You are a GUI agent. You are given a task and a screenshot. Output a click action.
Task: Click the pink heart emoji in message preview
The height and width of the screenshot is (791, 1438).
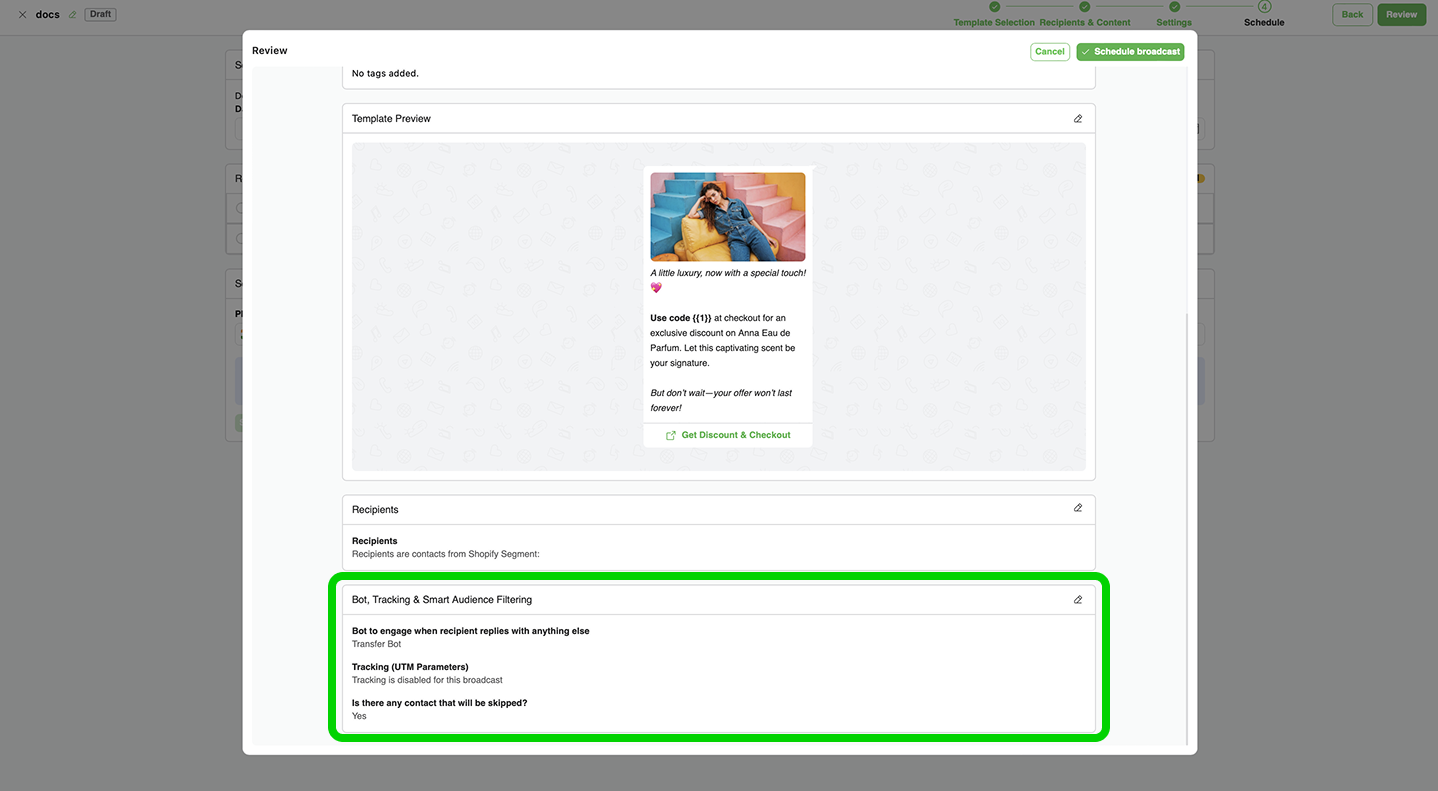tap(656, 288)
